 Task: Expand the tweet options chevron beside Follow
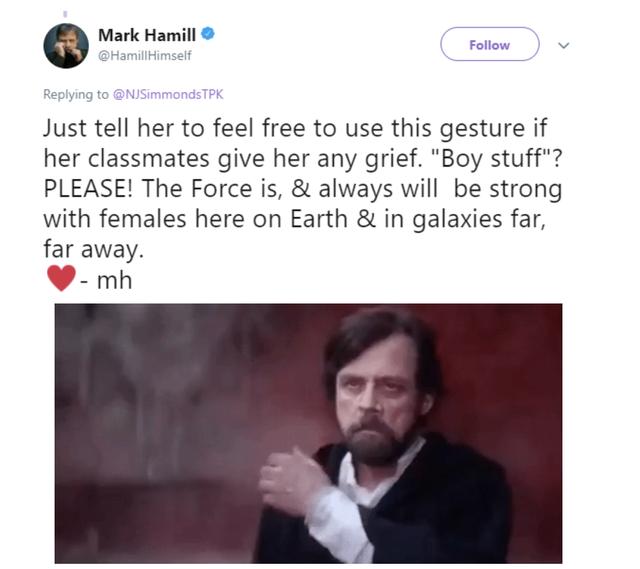(564, 45)
